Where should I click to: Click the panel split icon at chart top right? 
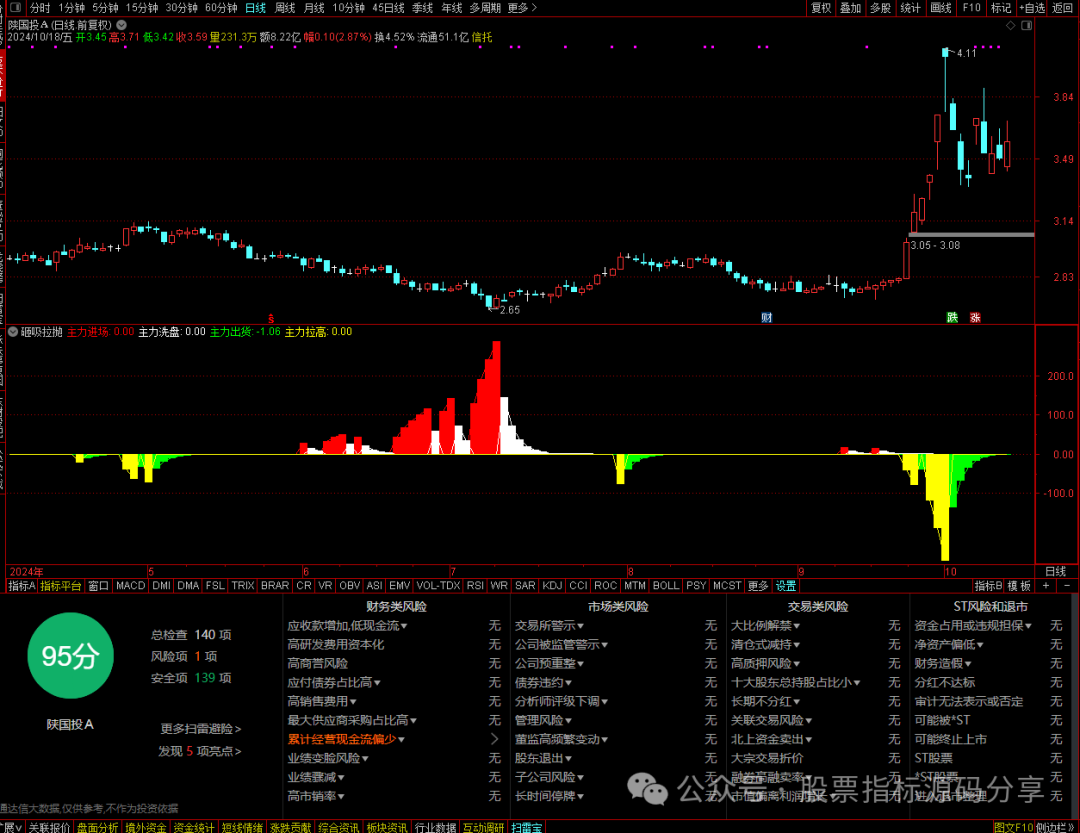pos(1026,25)
